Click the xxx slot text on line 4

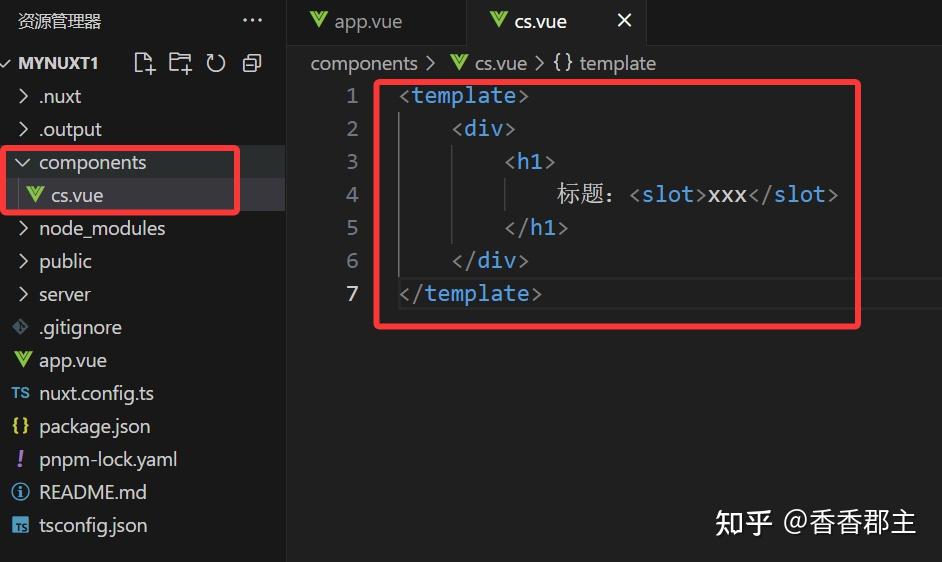pyautogui.click(x=727, y=195)
